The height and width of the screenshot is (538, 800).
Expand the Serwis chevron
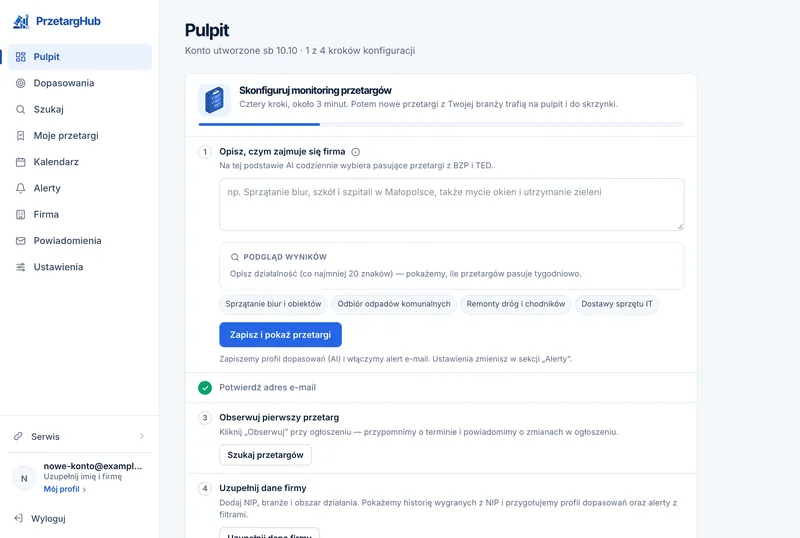(142, 436)
